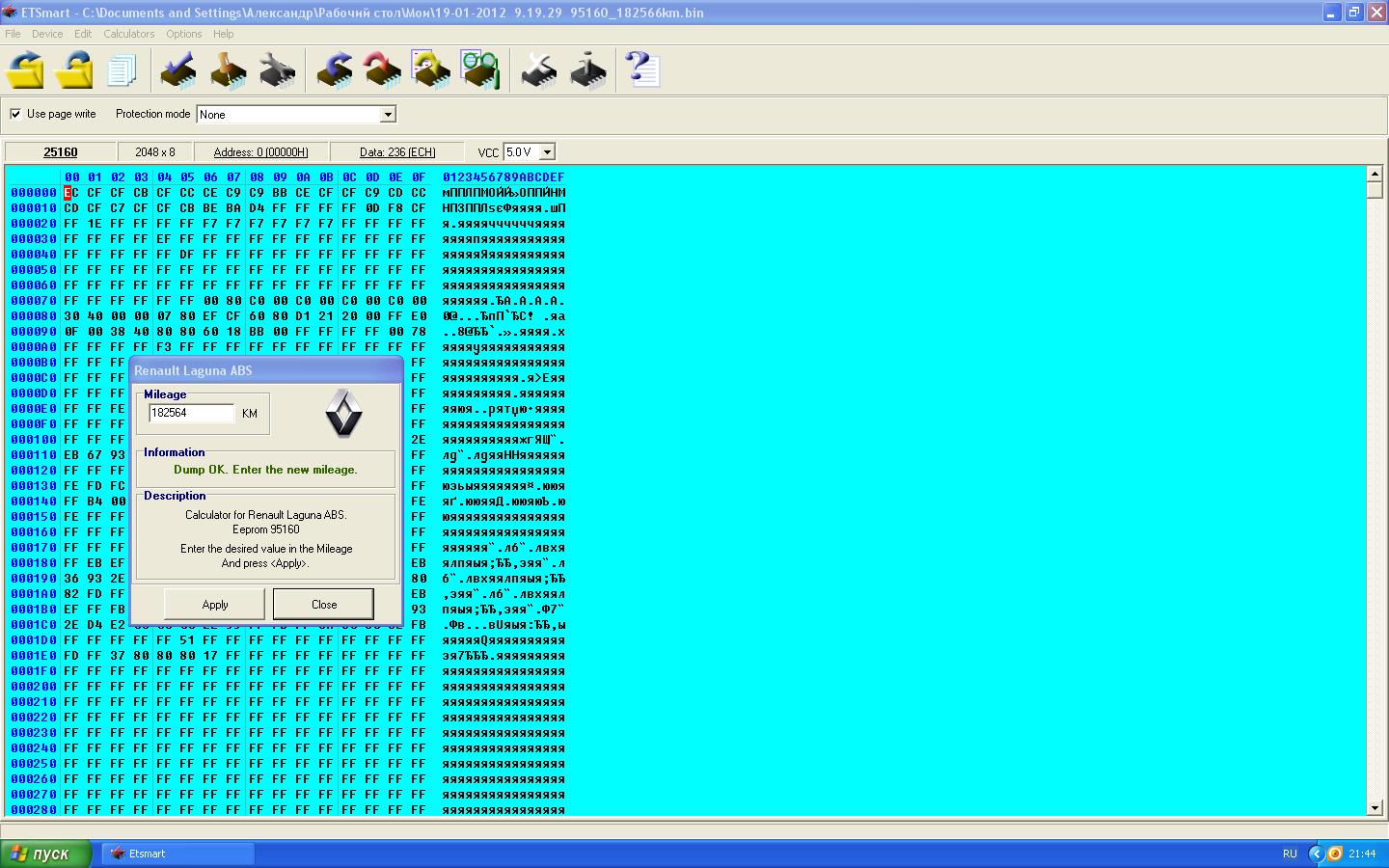
Task: Click the chip with blue arrow read icon
Action: pos(335,70)
